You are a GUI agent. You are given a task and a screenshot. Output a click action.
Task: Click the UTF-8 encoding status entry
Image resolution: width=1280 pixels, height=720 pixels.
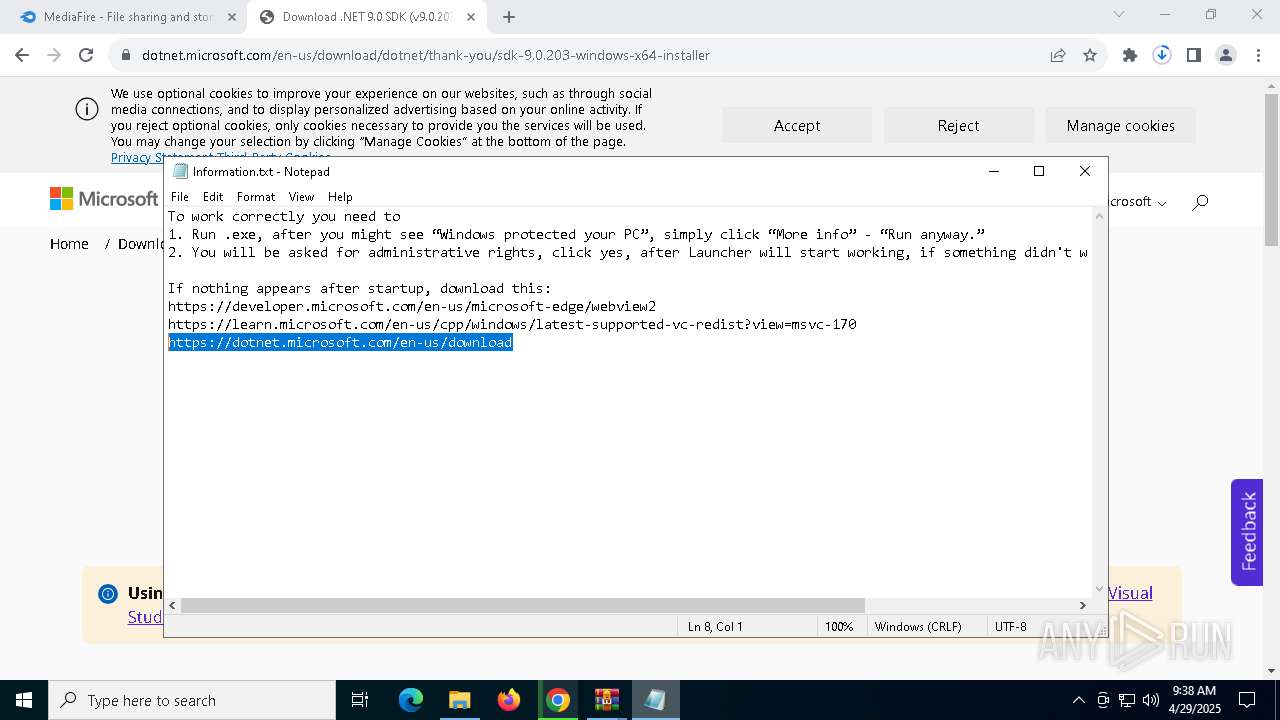click(1010, 627)
